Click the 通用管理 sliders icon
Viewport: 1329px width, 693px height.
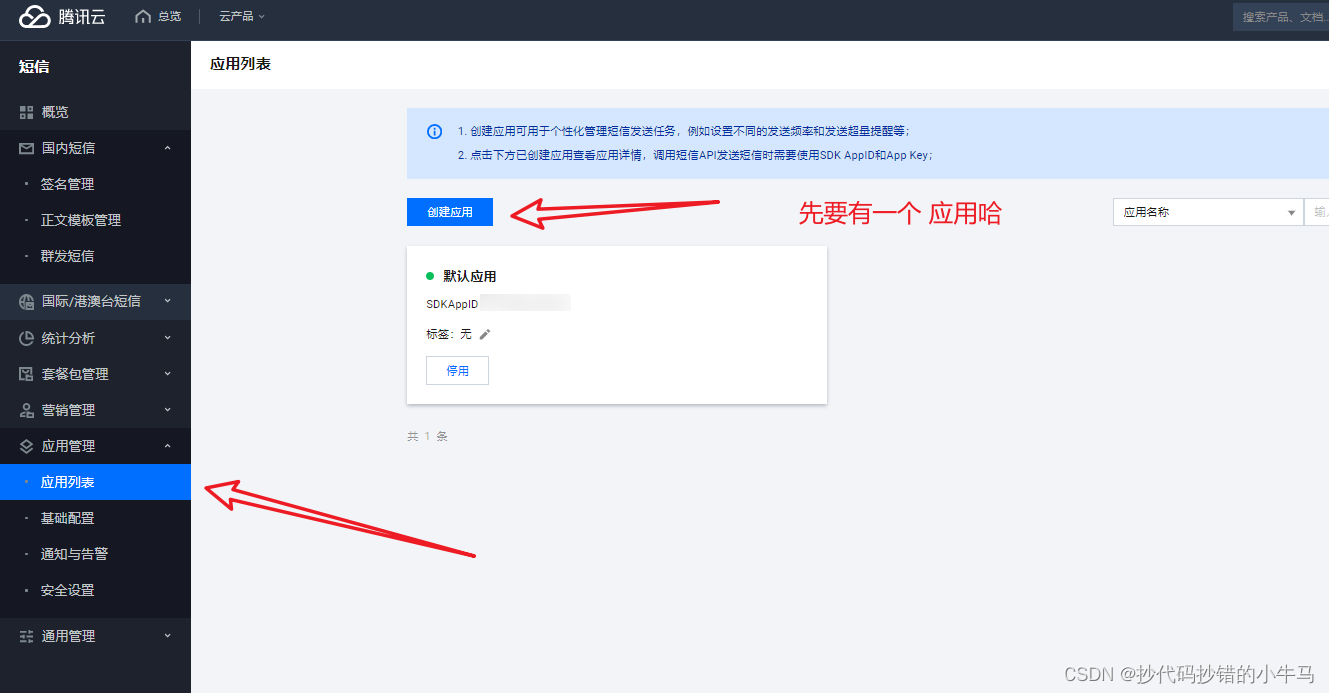pyautogui.click(x=27, y=636)
